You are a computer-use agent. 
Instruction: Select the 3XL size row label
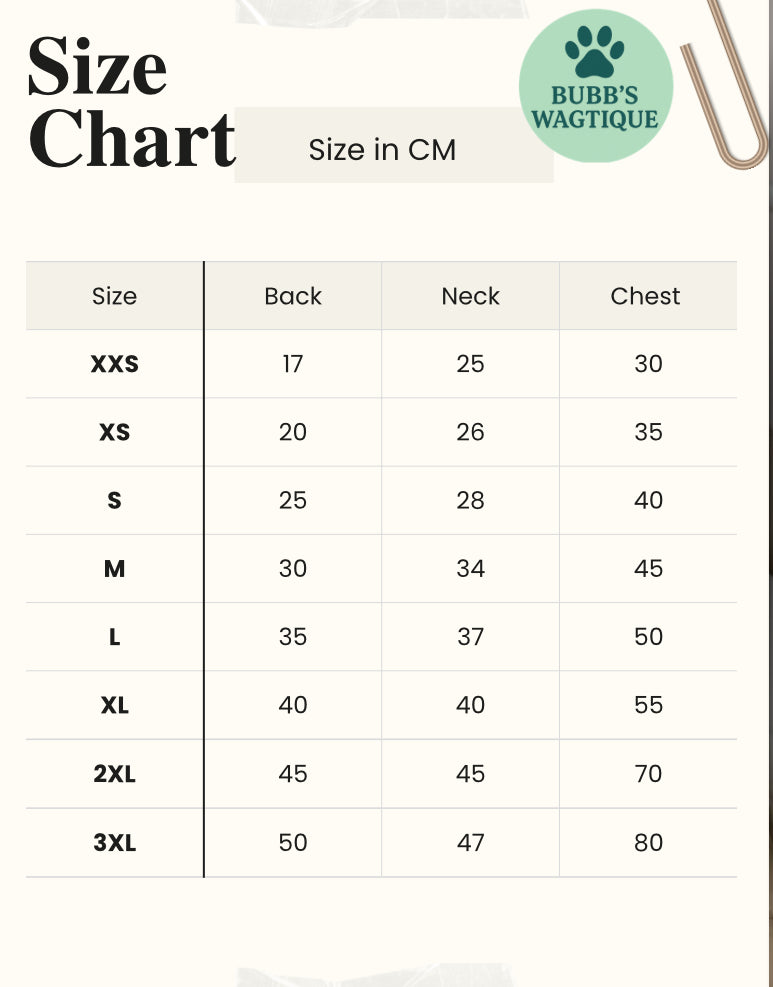pos(115,843)
